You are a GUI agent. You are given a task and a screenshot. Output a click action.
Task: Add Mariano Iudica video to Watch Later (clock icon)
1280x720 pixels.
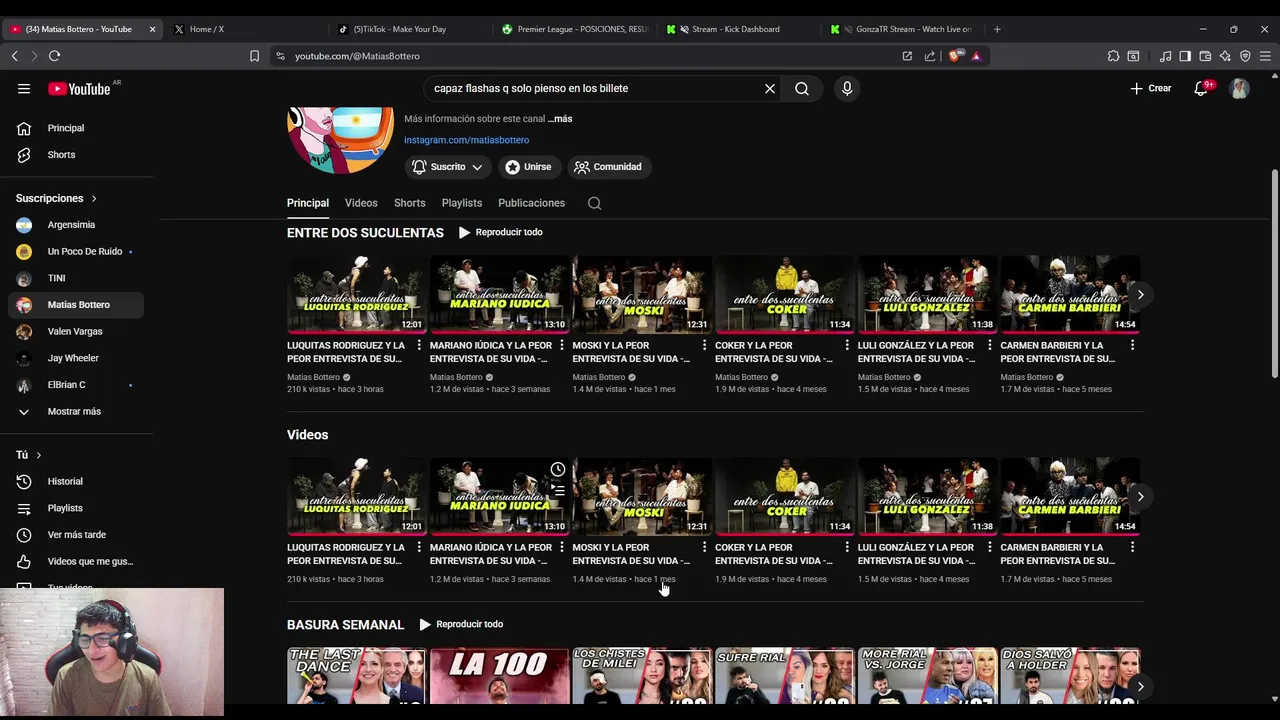[558, 470]
